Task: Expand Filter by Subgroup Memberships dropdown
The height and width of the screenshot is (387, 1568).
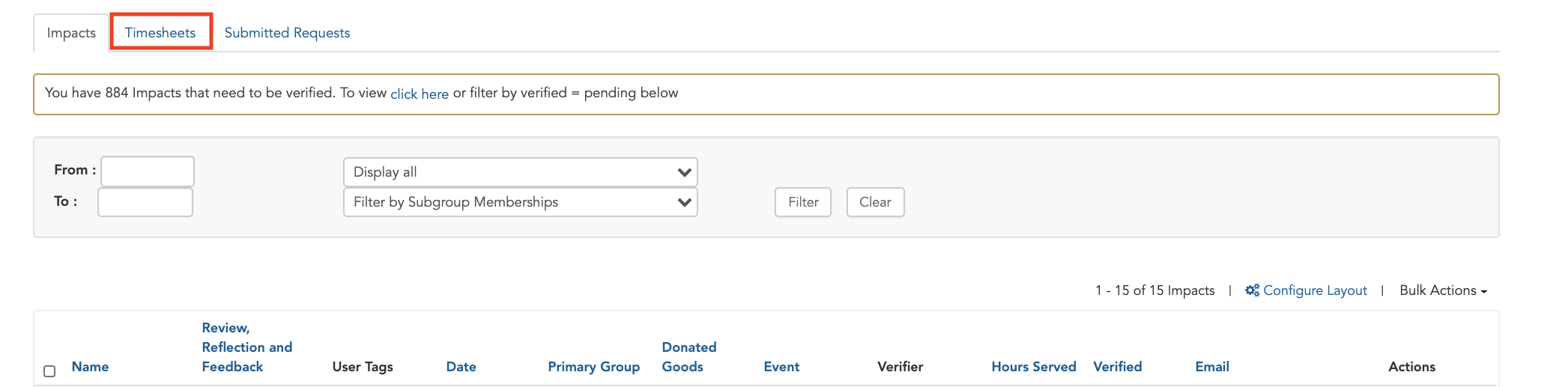Action: click(x=521, y=202)
